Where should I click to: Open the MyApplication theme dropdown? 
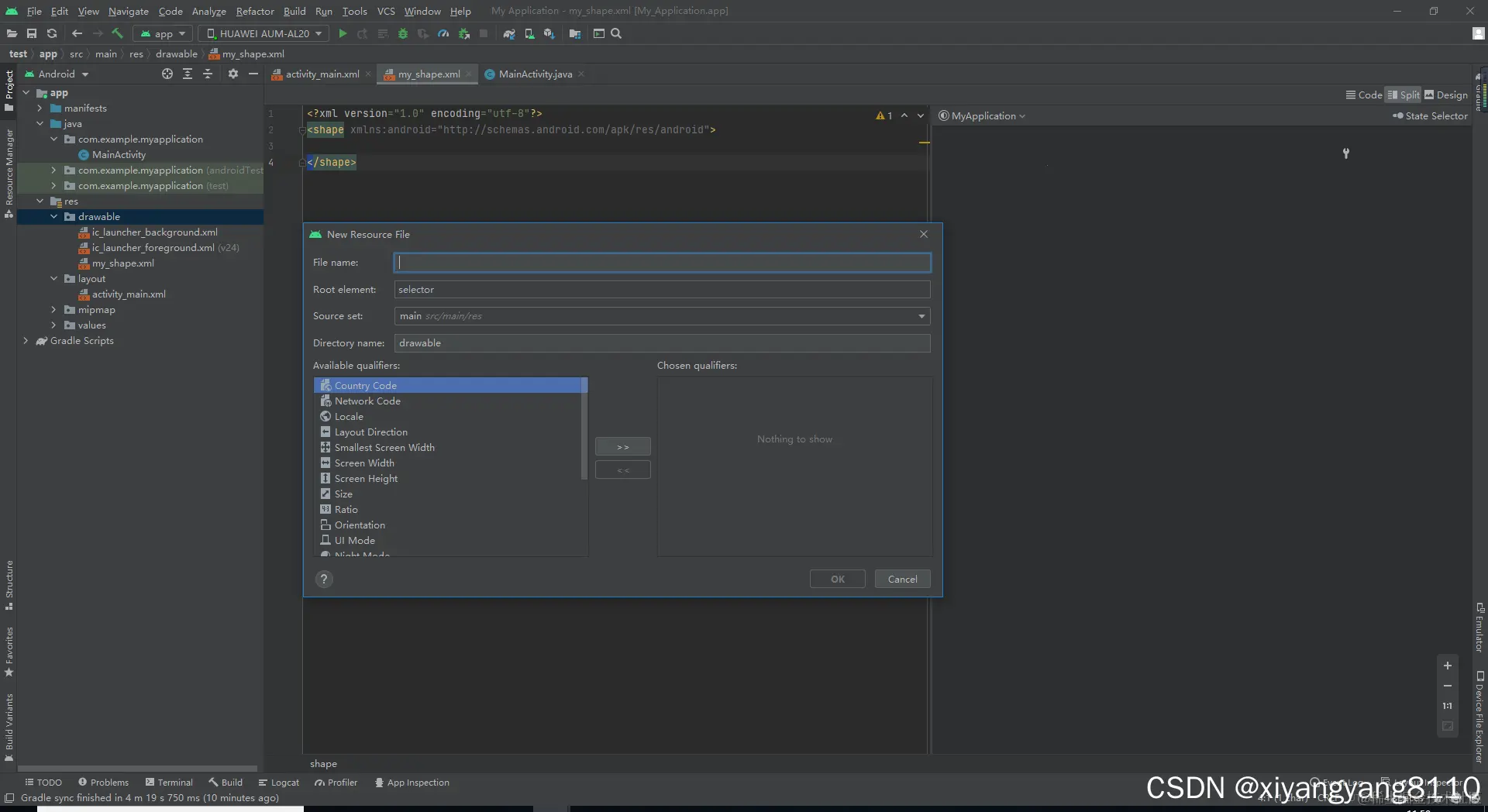tap(982, 115)
